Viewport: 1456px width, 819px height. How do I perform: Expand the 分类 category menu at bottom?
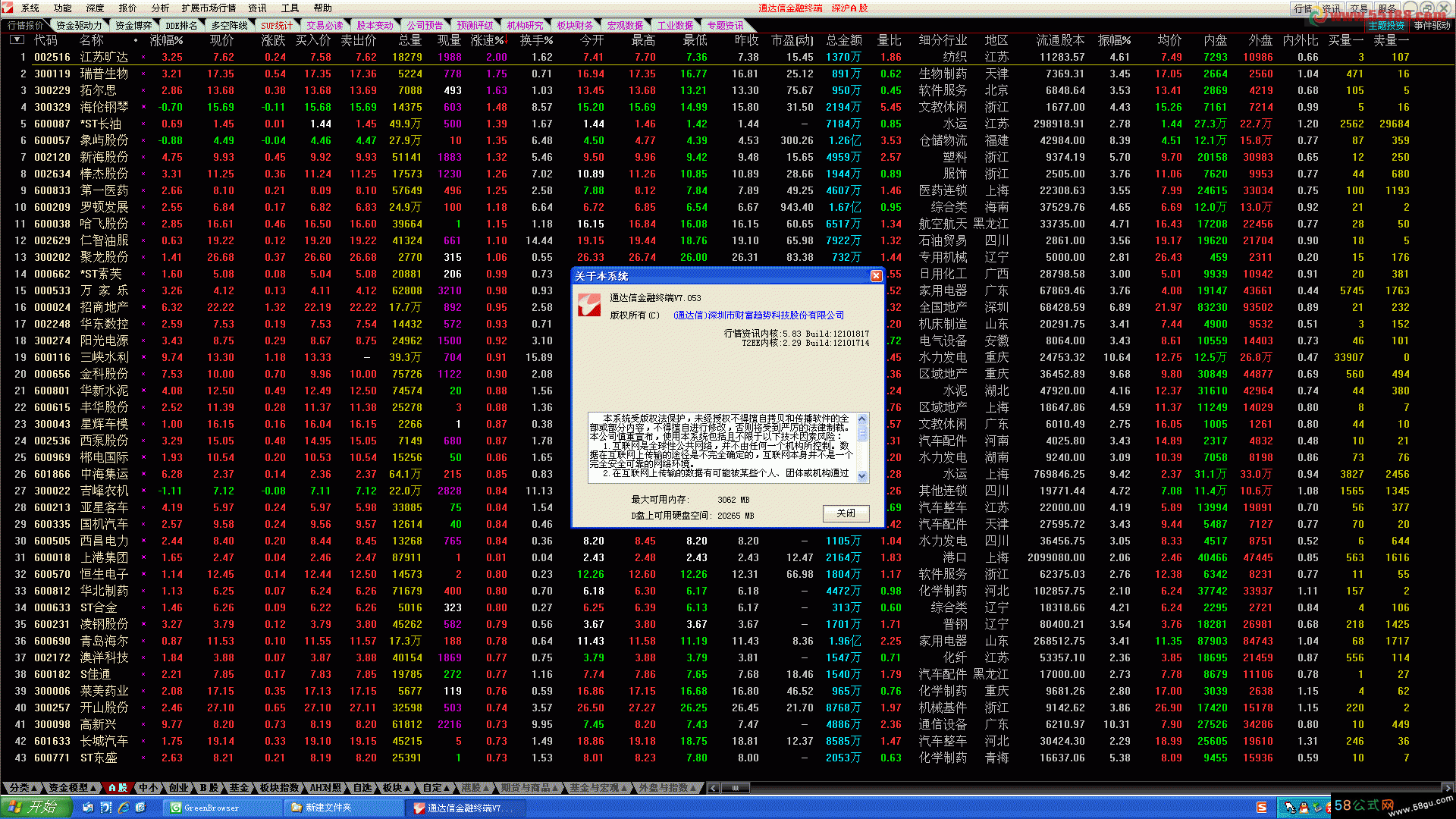pos(22,788)
